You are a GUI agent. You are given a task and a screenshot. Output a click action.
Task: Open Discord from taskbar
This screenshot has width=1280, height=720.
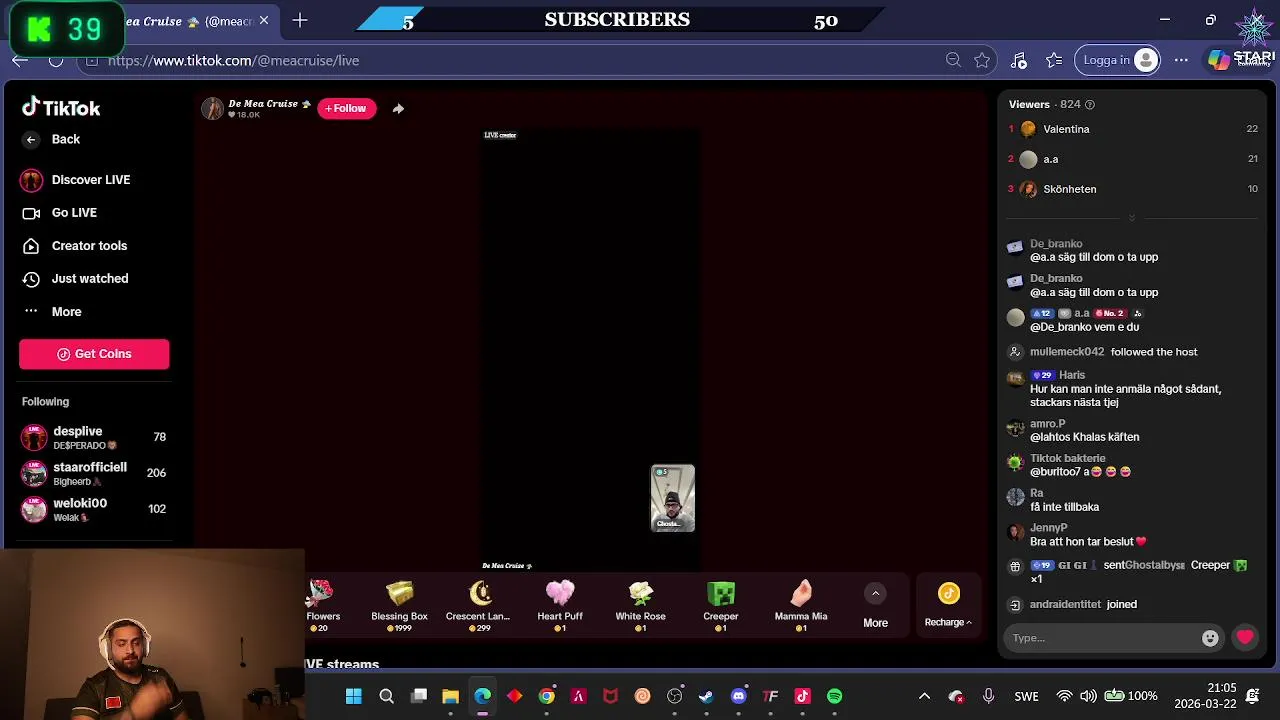[x=738, y=696]
